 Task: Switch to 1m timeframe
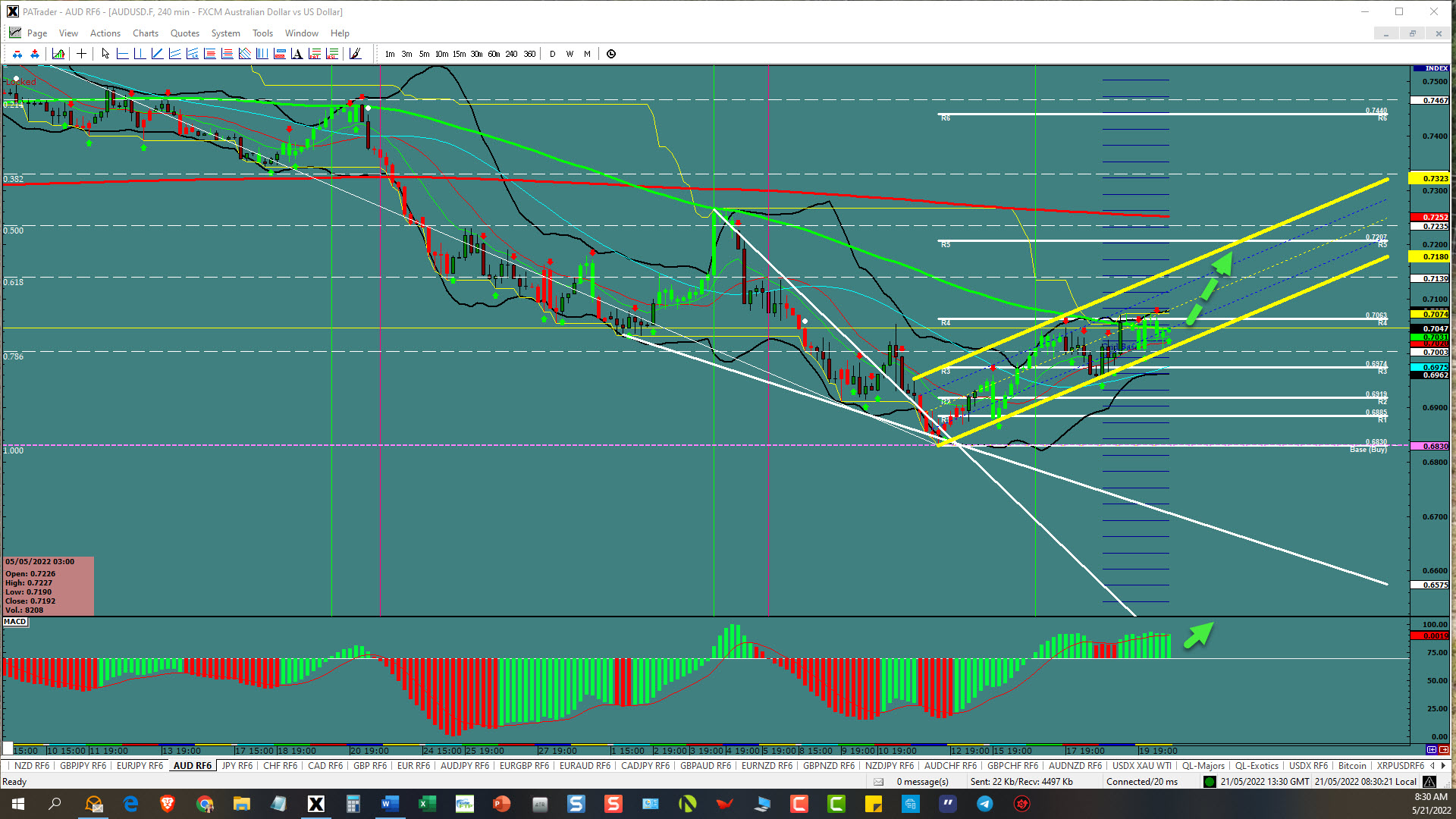[x=390, y=54]
